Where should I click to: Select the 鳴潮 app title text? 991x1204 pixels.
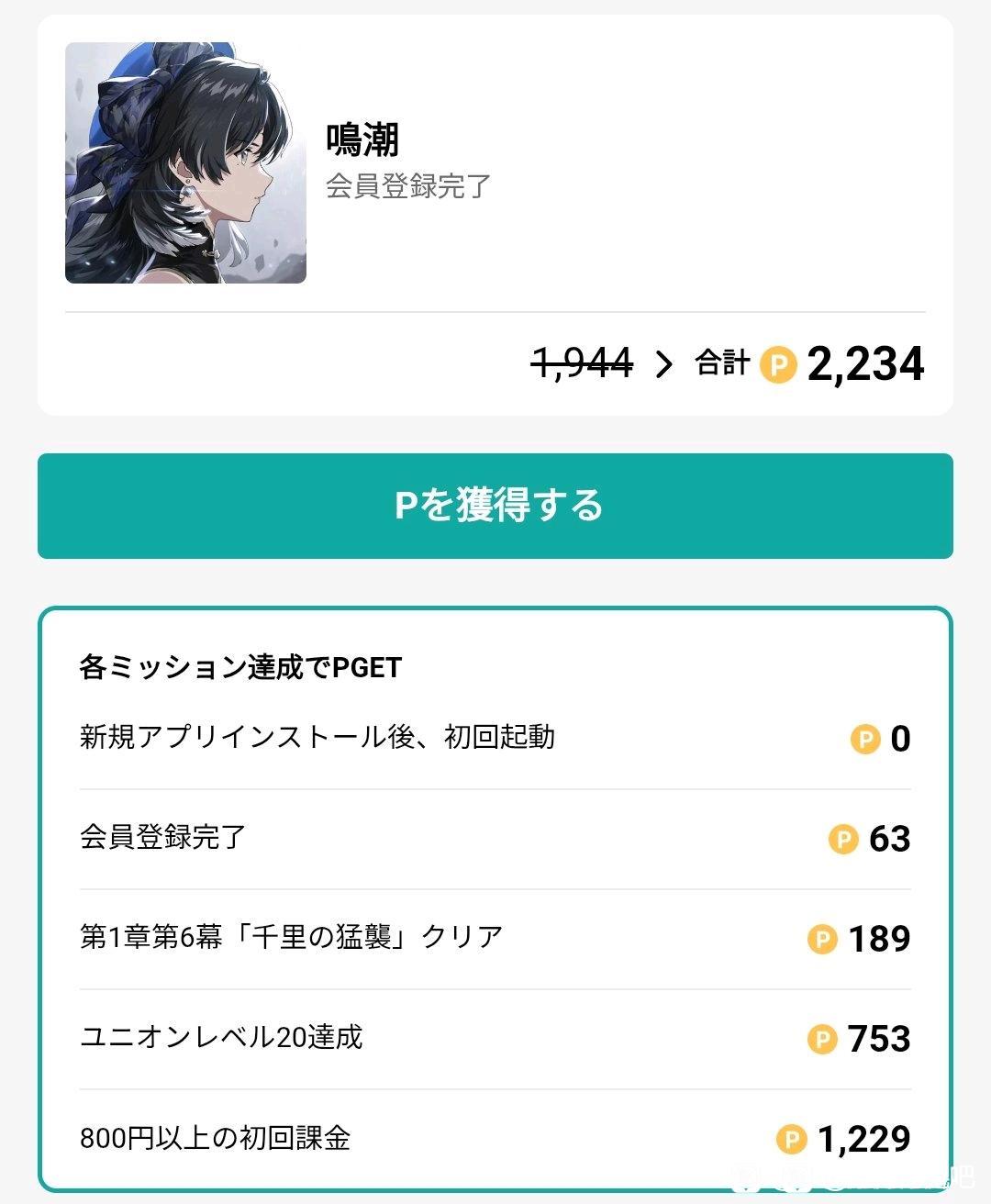tap(362, 139)
